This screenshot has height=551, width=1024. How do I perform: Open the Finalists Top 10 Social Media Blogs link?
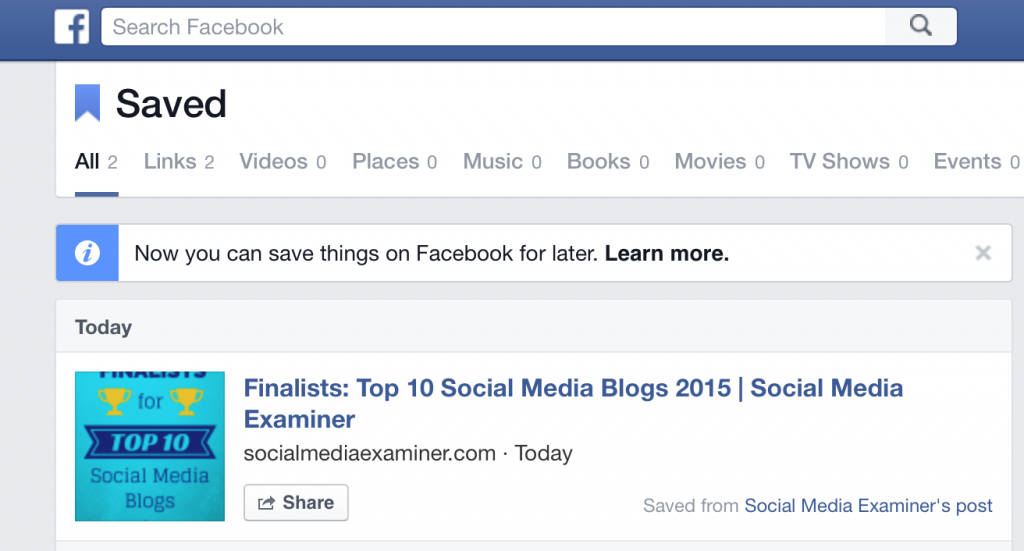[x=573, y=403]
